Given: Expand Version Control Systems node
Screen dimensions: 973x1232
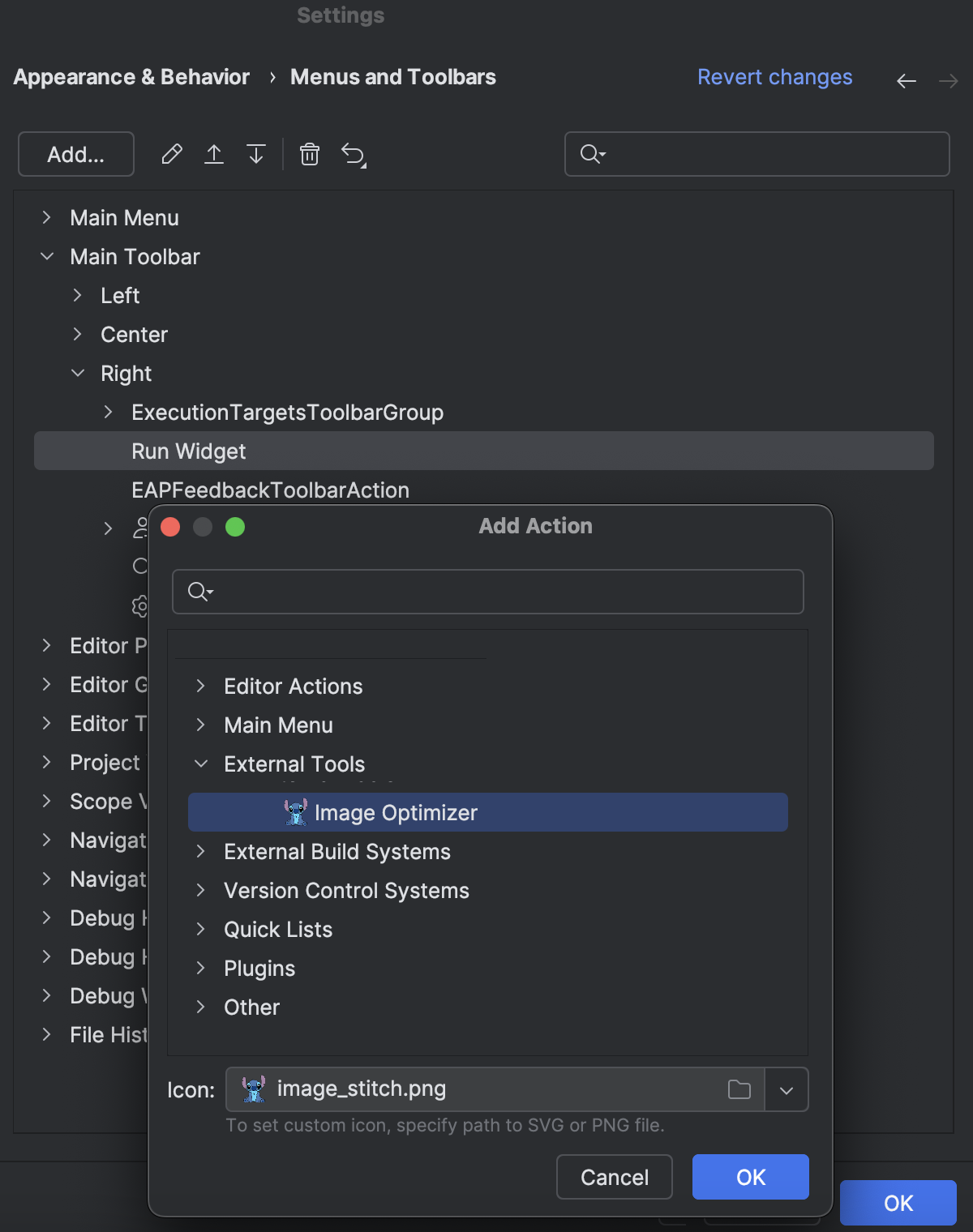Looking at the screenshot, I should (201, 890).
